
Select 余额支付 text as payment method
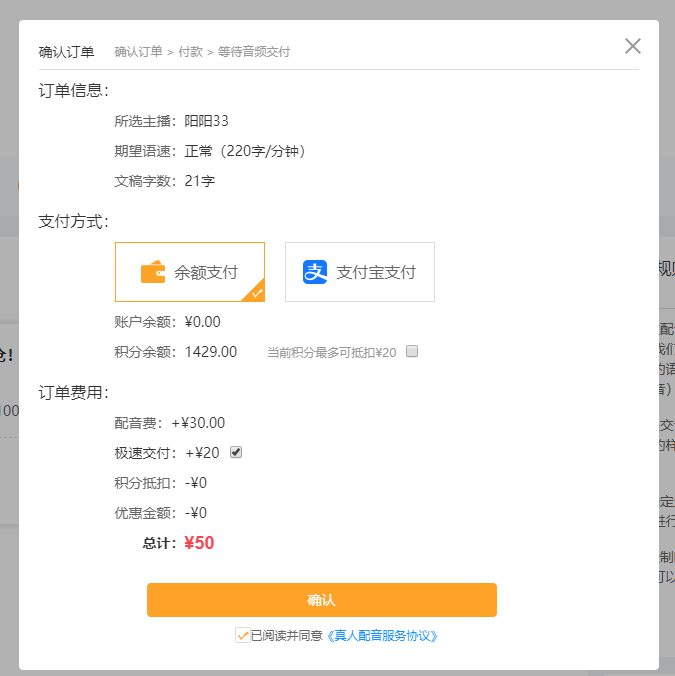coord(206,272)
